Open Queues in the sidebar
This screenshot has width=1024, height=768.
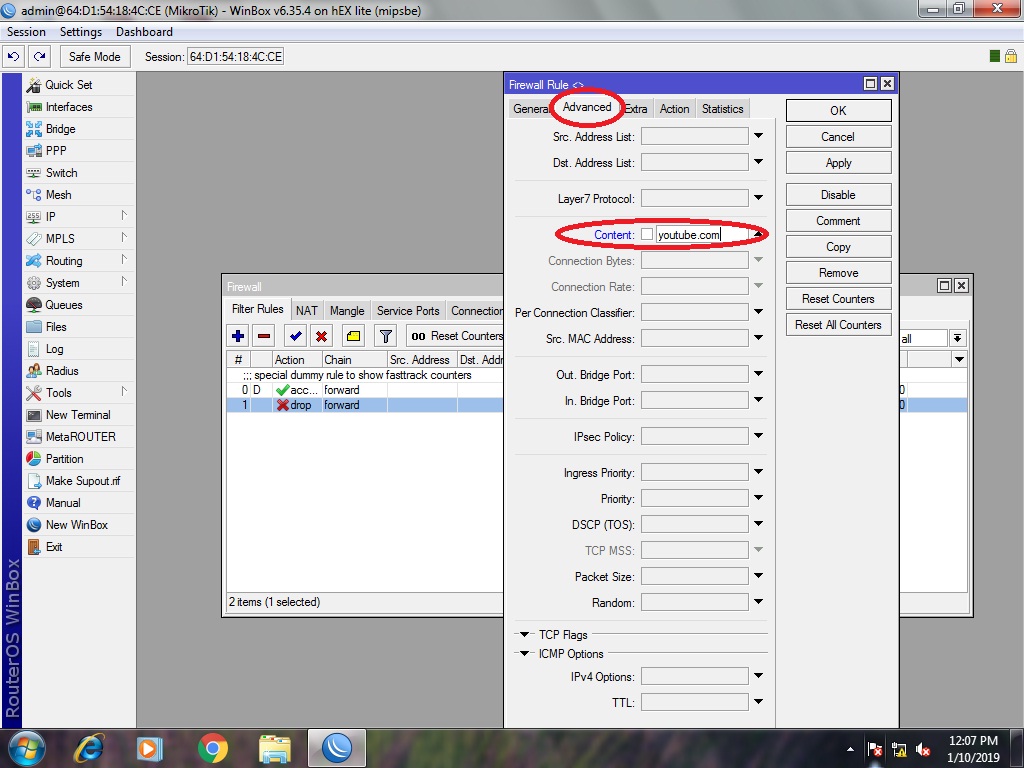coord(63,305)
